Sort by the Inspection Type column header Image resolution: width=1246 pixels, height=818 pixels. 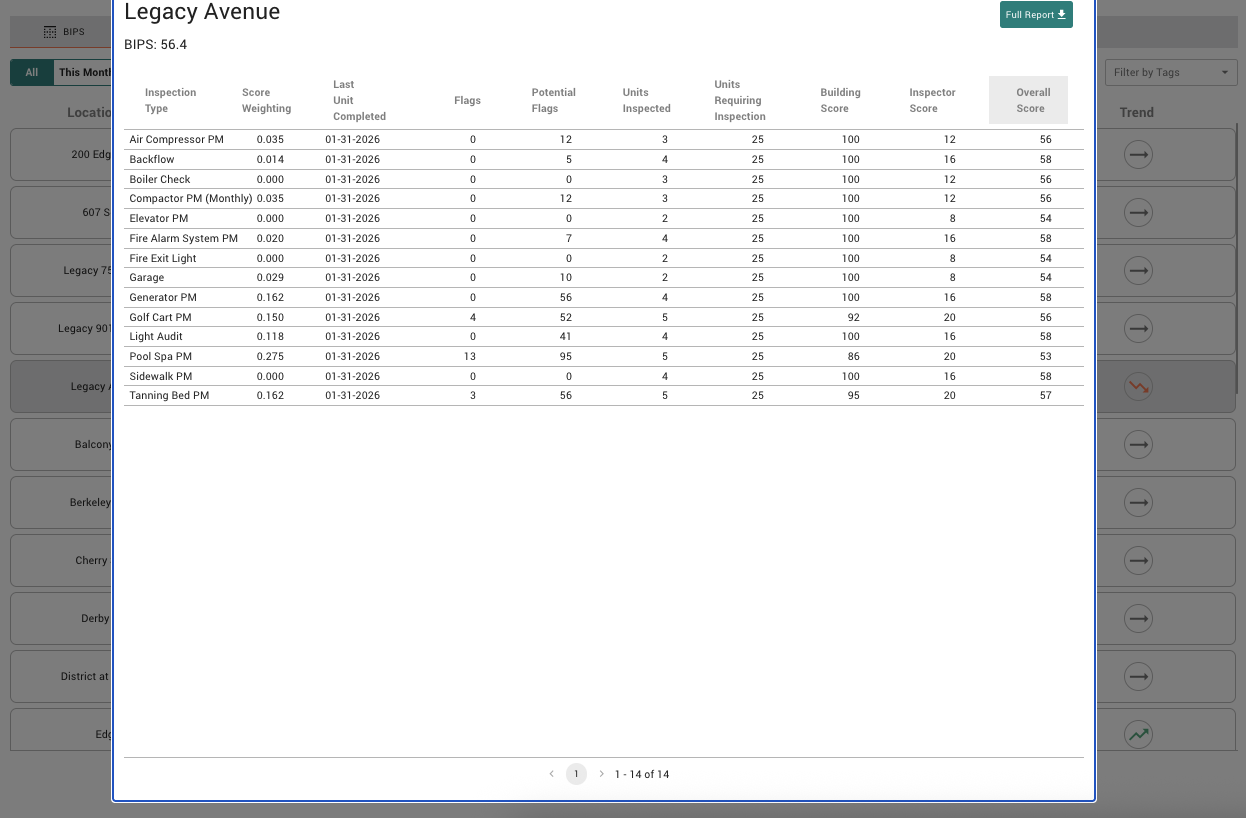(x=170, y=100)
